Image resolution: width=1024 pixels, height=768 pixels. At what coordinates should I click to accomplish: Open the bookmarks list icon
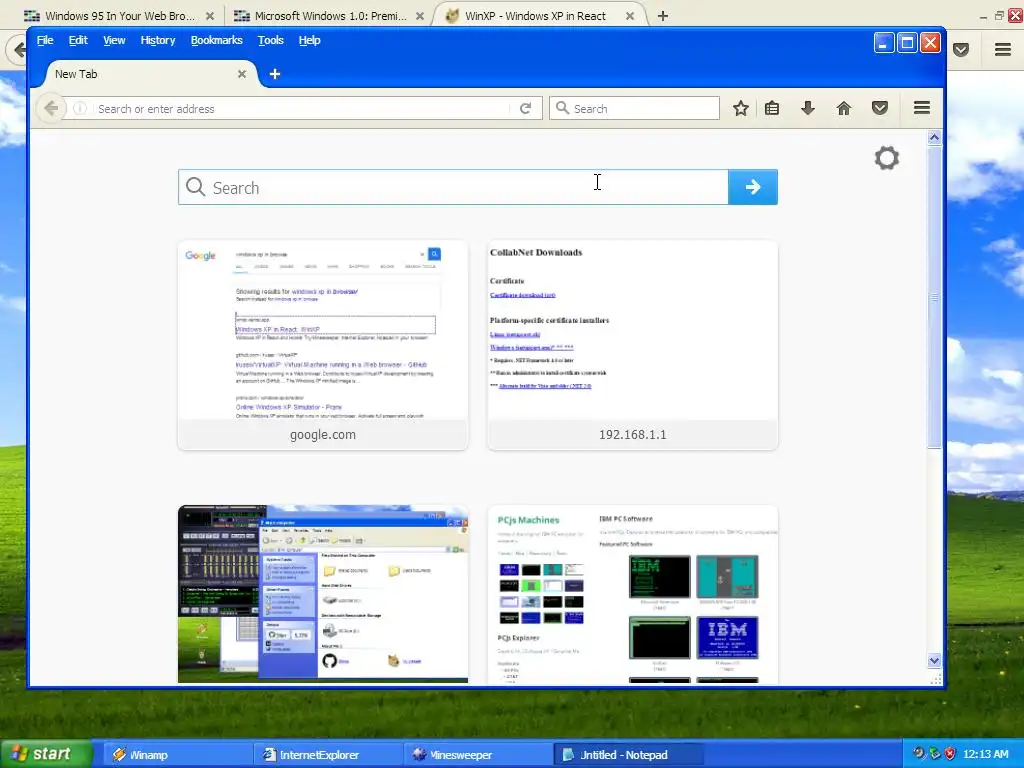[x=772, y=108]
